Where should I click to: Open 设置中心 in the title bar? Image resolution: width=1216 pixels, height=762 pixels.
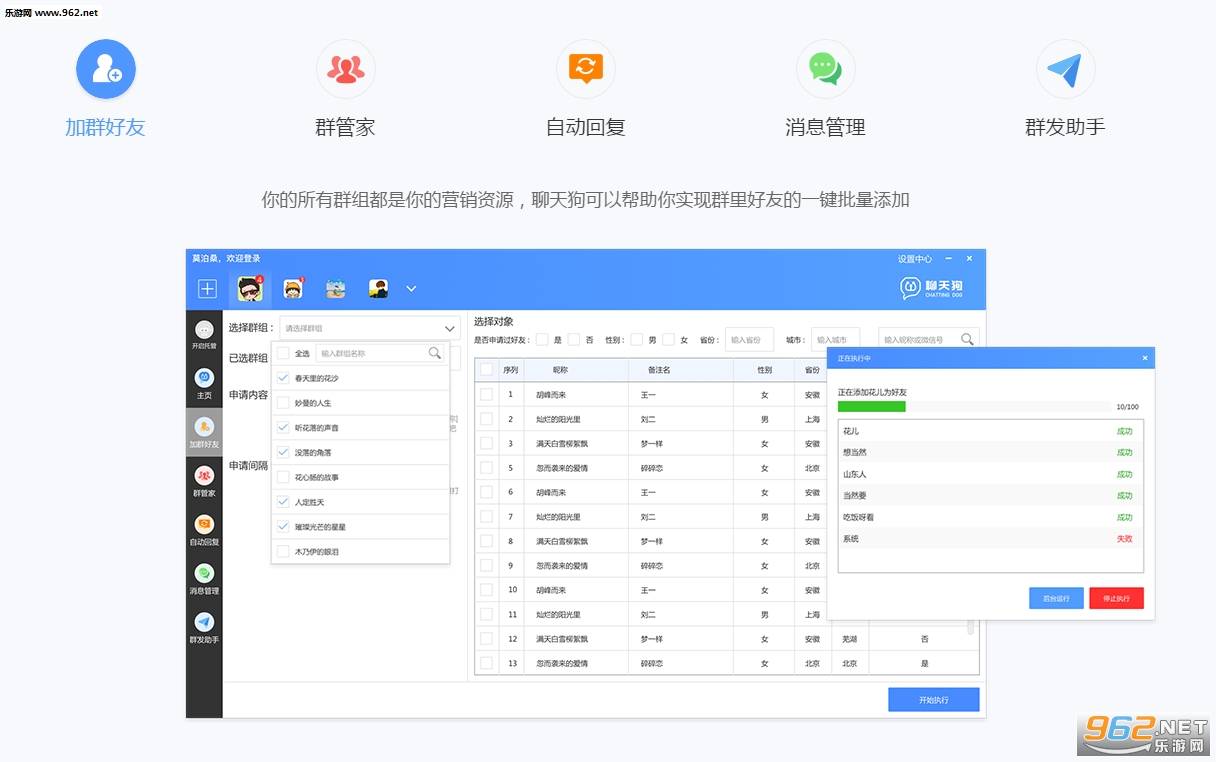pos(914,259)
